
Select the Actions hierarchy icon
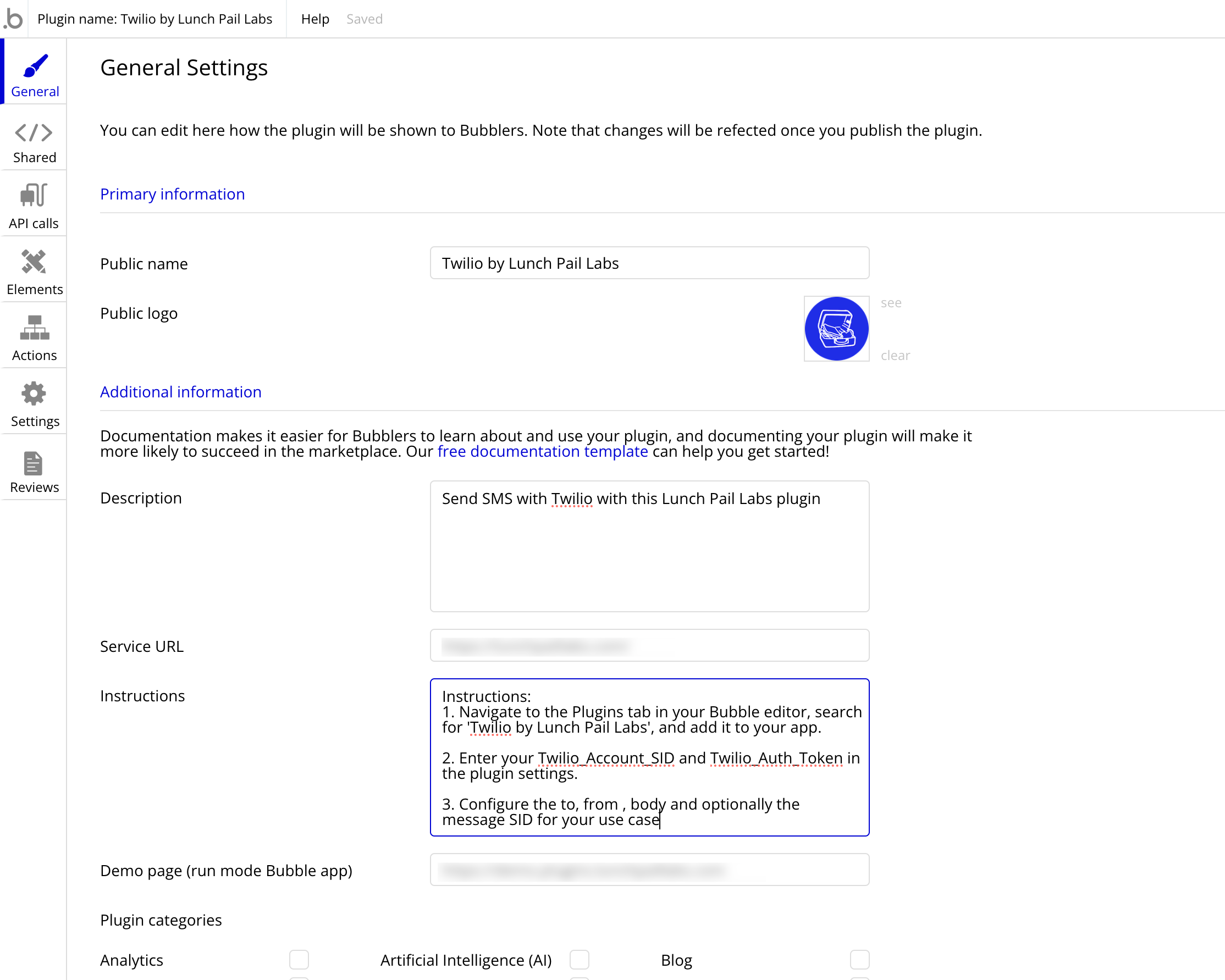coord(34,328)
